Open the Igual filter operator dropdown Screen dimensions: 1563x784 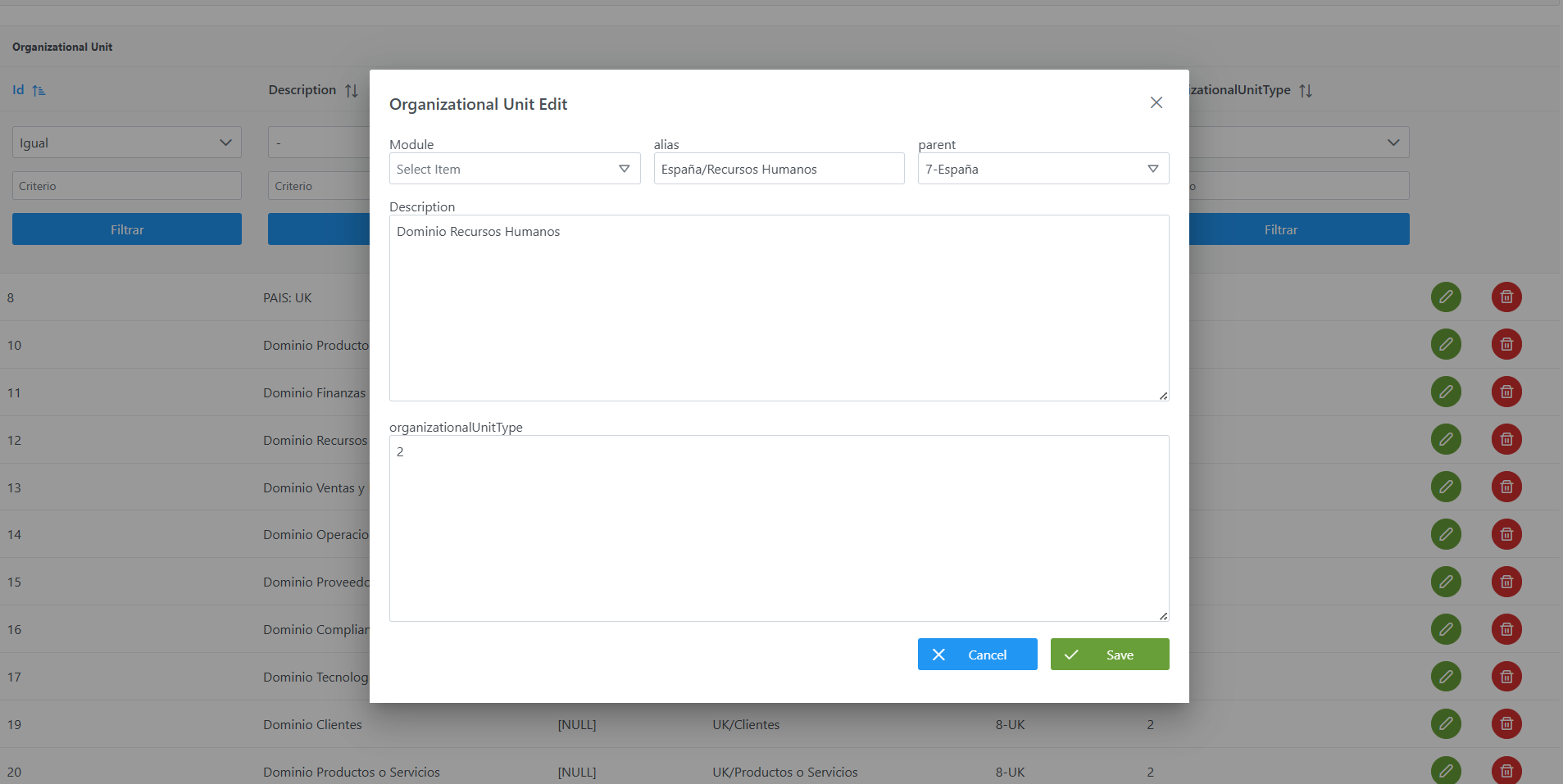point(126,143)
